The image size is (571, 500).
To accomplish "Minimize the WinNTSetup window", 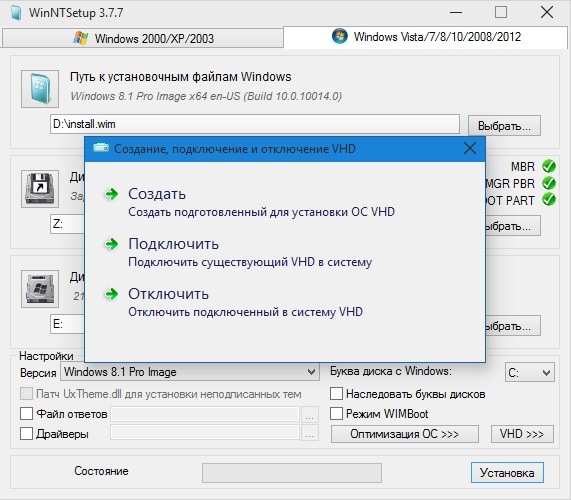I will click(456, 13).
